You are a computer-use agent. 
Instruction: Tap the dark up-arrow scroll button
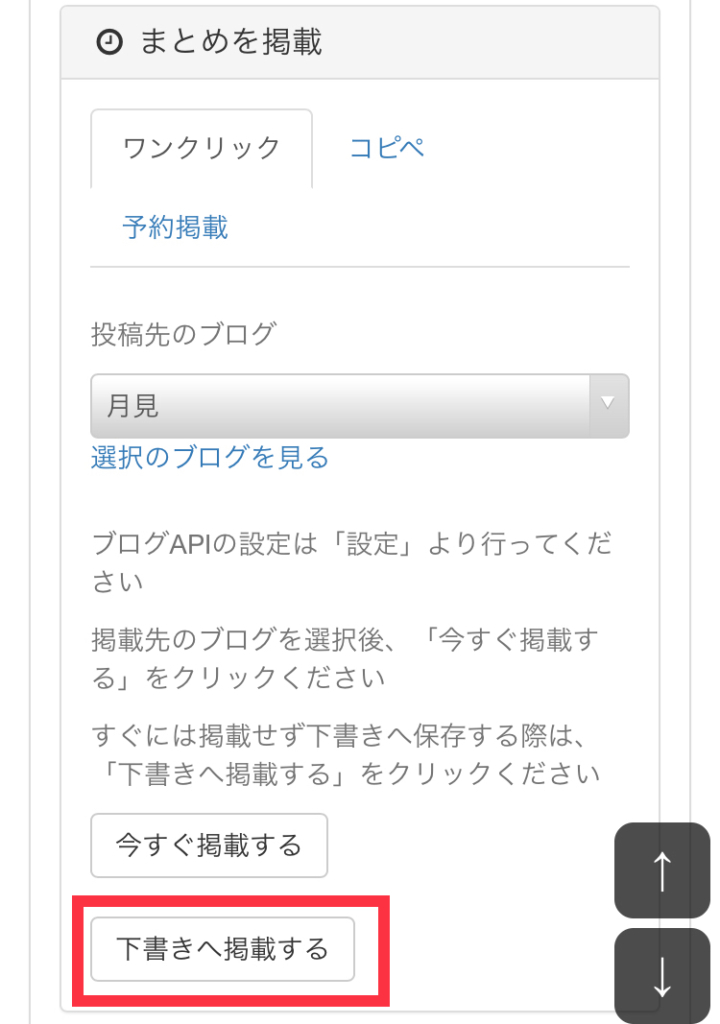coord(662,870)
